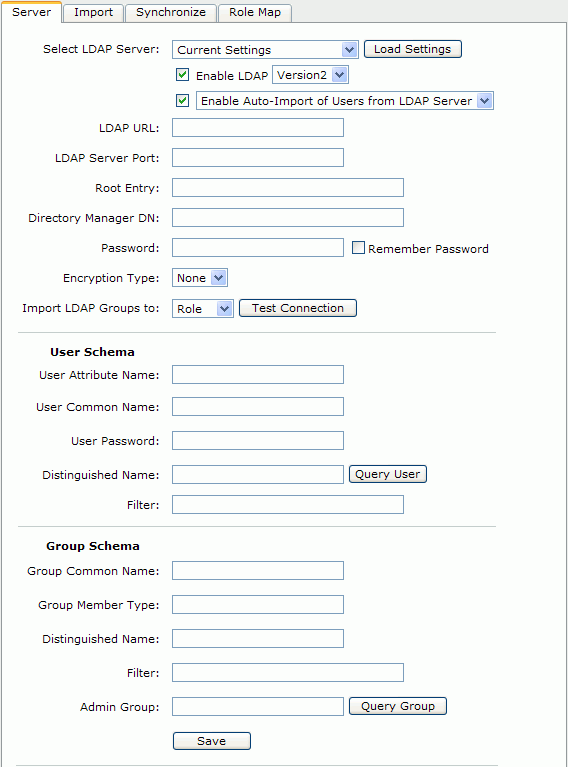Open the Select LDAP Server dropdown

point(265,49)
